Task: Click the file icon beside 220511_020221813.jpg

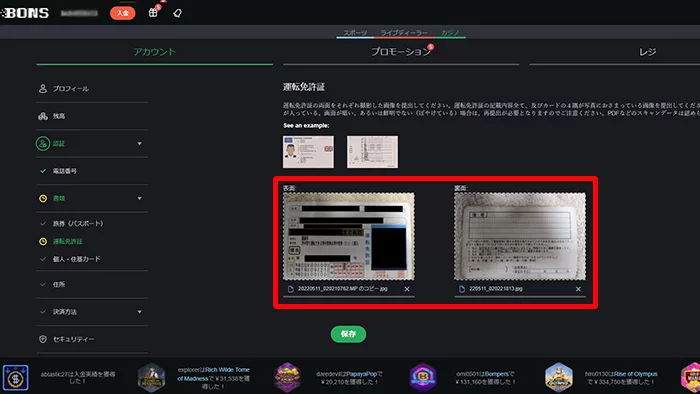Action: (462, 289)
